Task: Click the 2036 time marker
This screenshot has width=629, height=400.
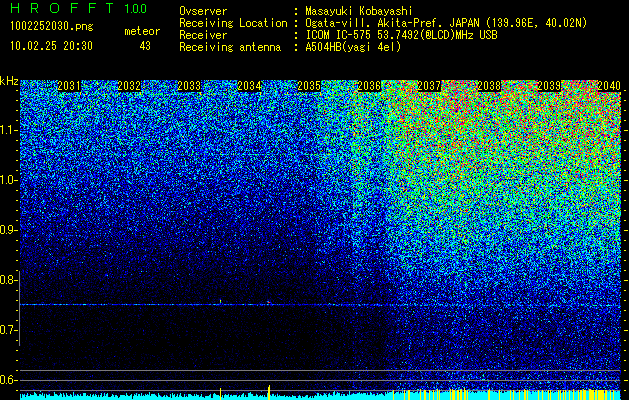Action: 369,86
